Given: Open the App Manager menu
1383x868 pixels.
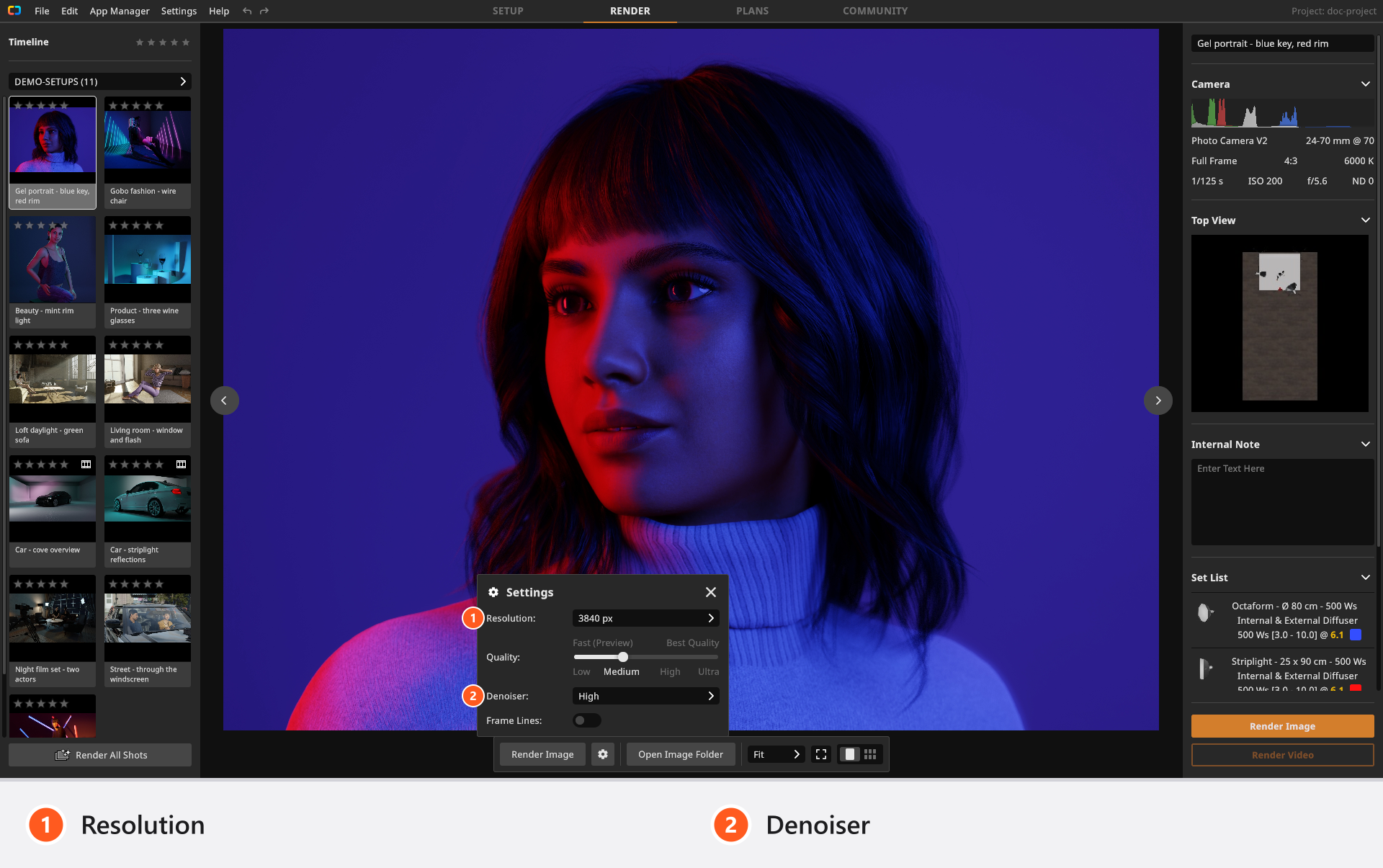Looking at the screenshot, I should pos(120,11).
